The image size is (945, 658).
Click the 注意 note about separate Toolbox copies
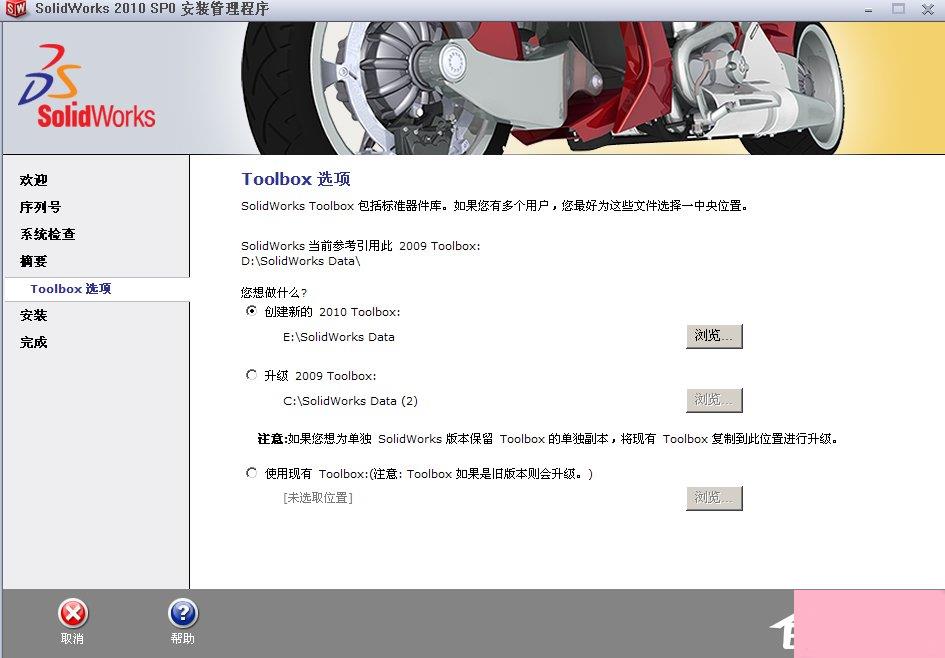click(x=548, y=439)
